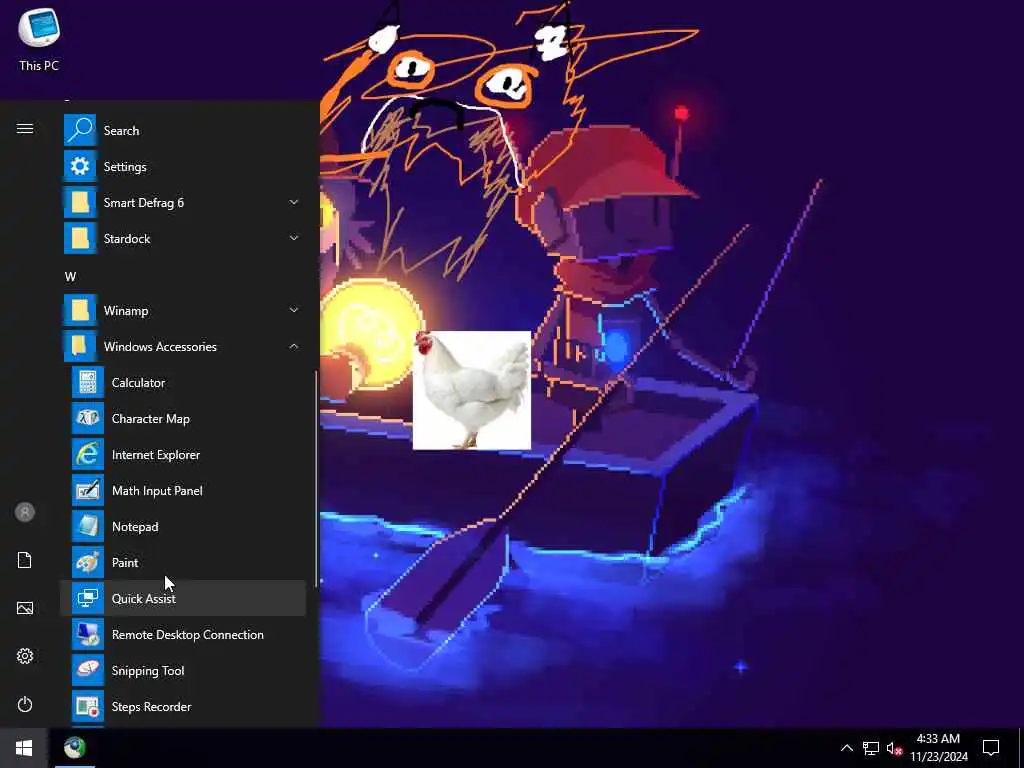Select the 'Character Map' entry text
Screen dimensions: 1024x768
point(151,419)
